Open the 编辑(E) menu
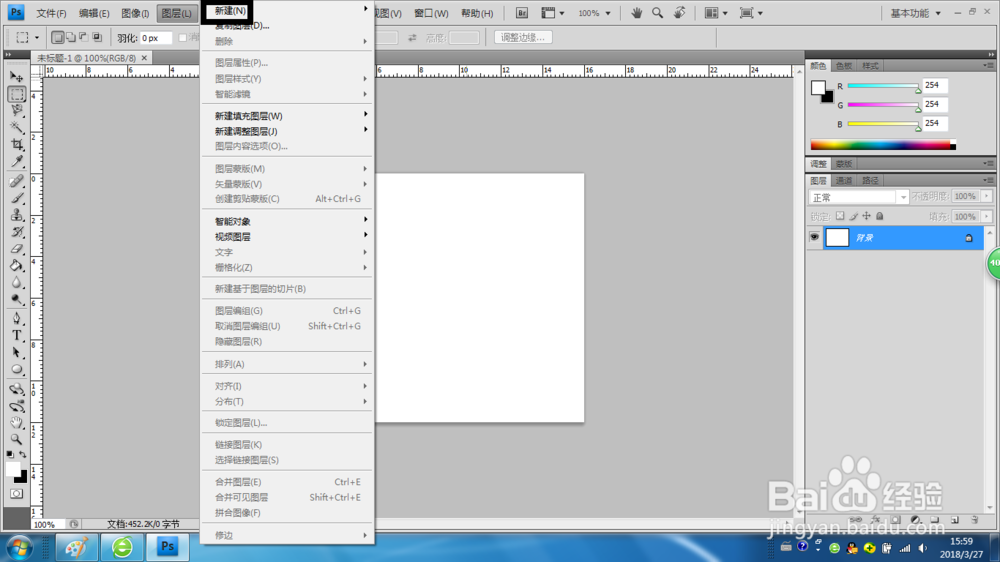The width and height of the screenshot is (1000, 562). click(94, 13)
